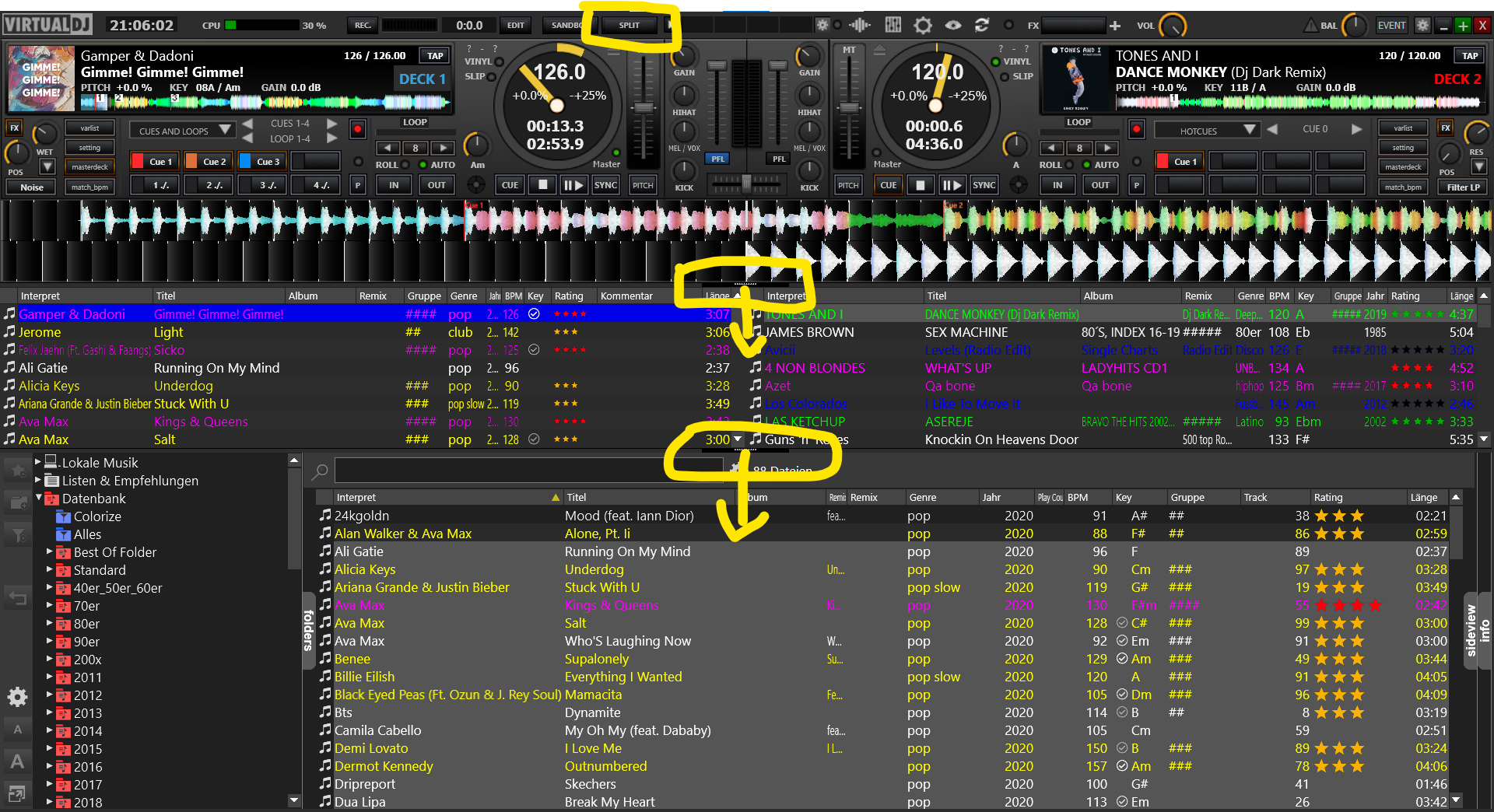Click deck 1 red record cue button

pyautogui.click(x=358, y=128)
